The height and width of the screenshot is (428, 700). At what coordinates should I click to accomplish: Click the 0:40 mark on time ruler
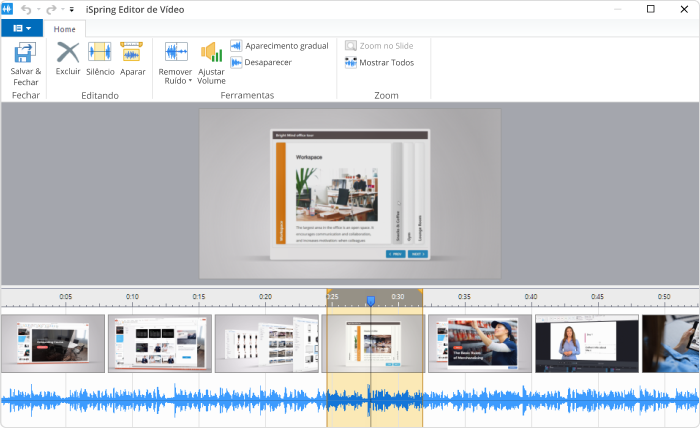531,297
